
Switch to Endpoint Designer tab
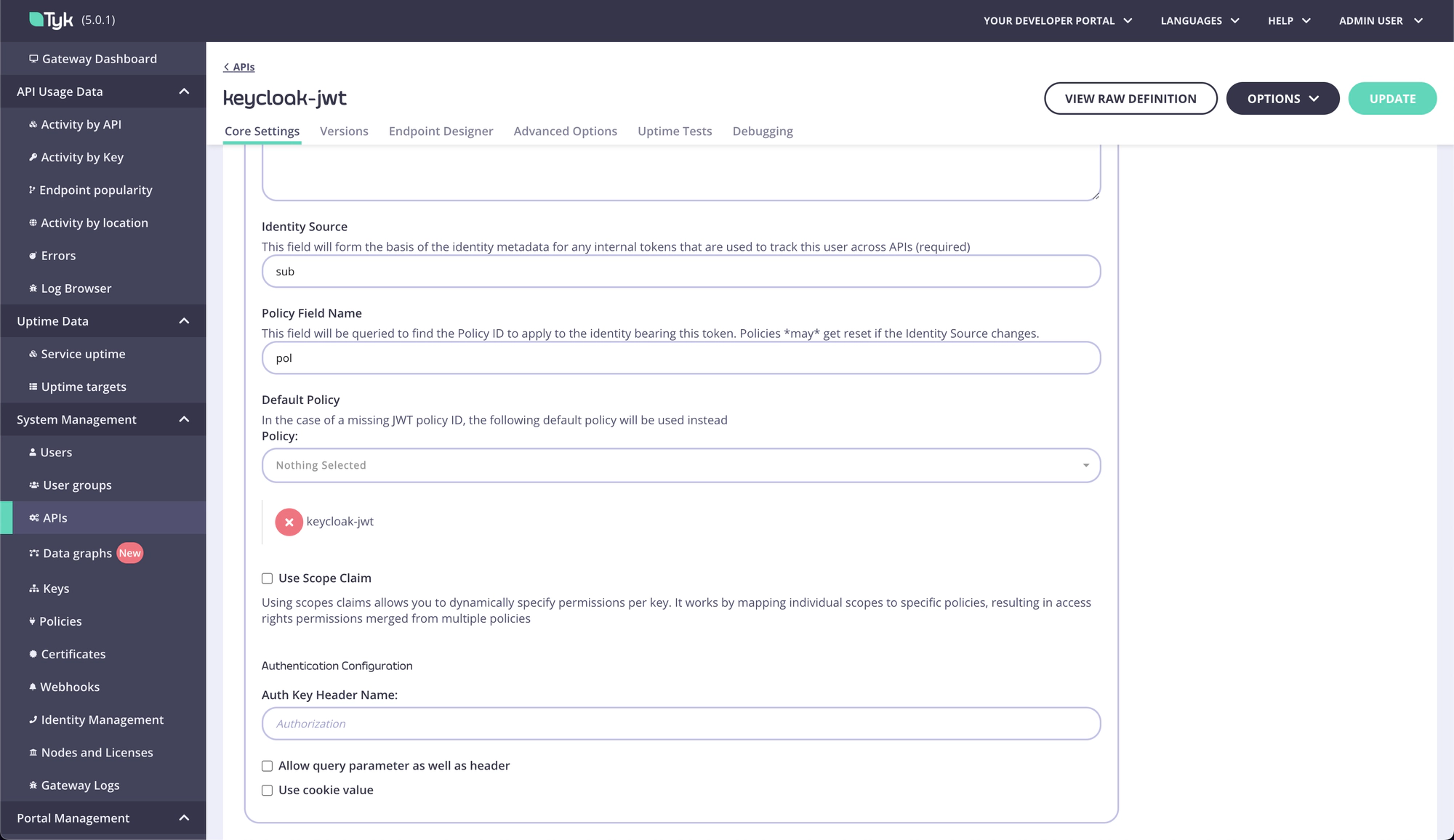[x=440, y=131]
